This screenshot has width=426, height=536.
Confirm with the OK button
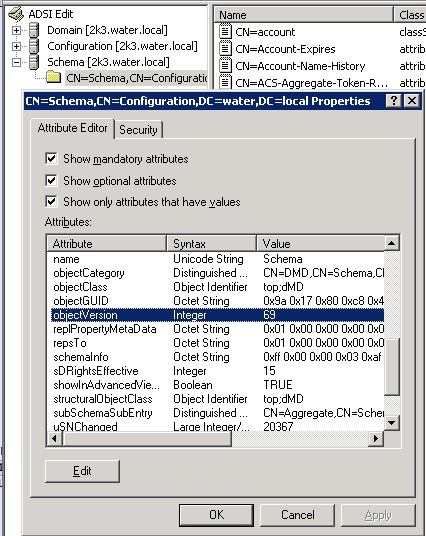pyautogui.click(x=216, y=515)
